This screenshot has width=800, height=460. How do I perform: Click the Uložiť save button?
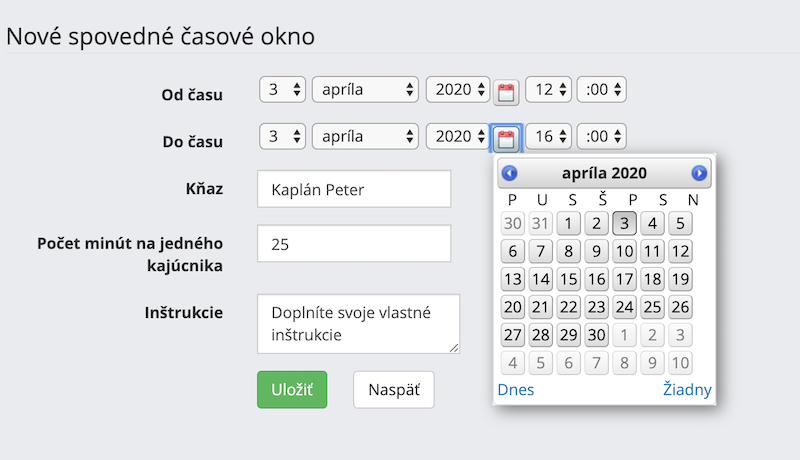coord(286,390)
